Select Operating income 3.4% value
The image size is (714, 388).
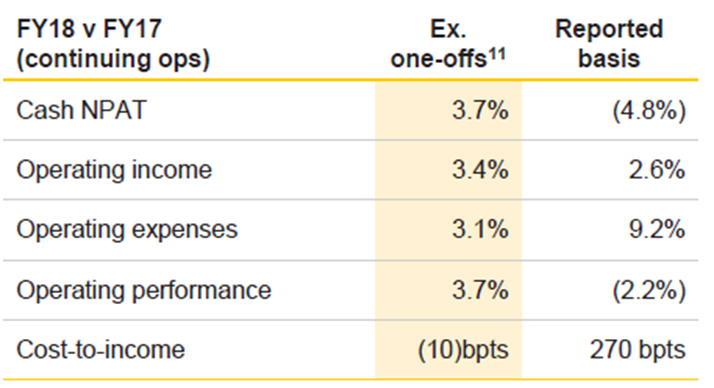coord(480,170)
